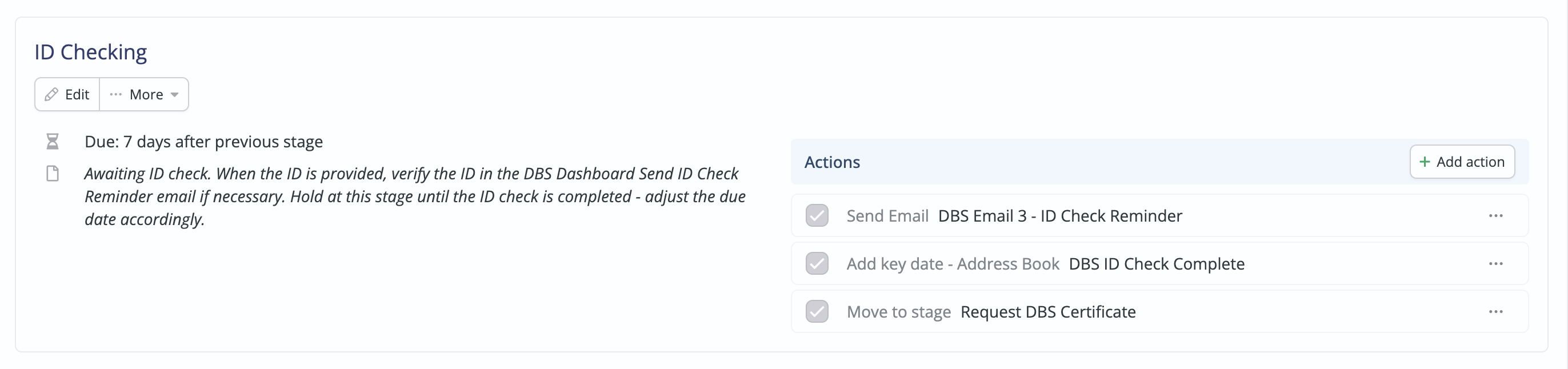Toggle the DBS ID Check Complete checkbox
Image resolution: width=1568 pixels, height=369 pixels.
[817, 264]
